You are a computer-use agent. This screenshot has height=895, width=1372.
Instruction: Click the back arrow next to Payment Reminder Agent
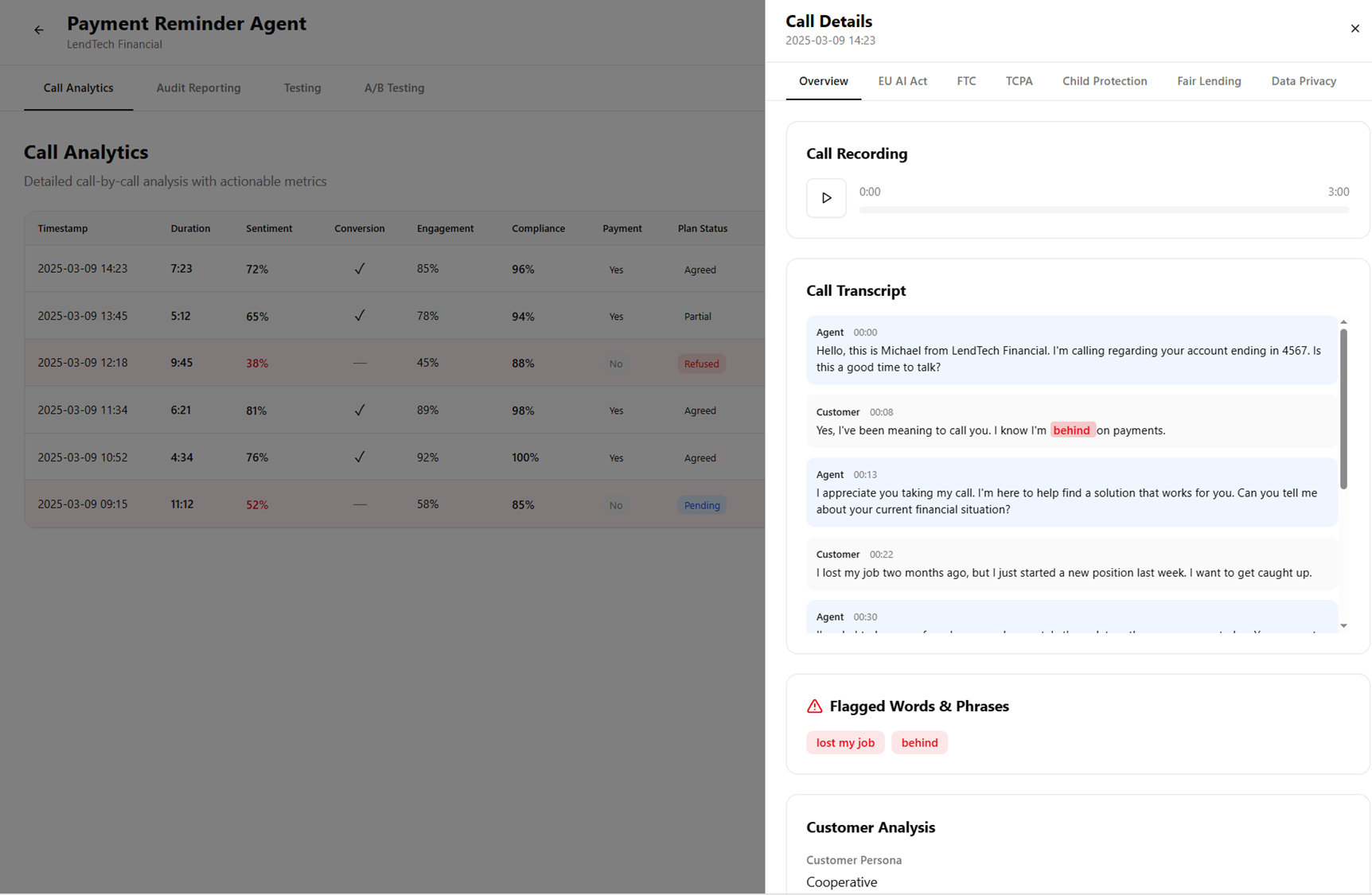(38, 29)
